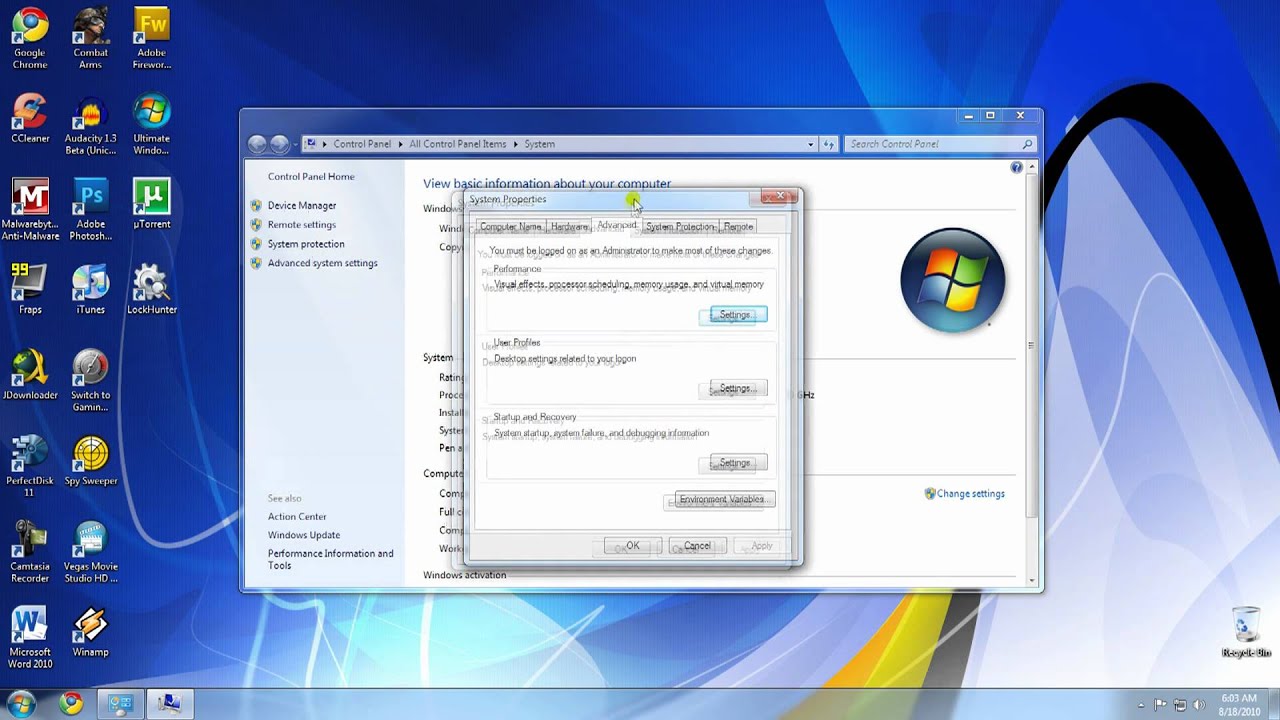
Task: Open Adobe Photoshop desktop icon
Action: click(x=90, y=210)
